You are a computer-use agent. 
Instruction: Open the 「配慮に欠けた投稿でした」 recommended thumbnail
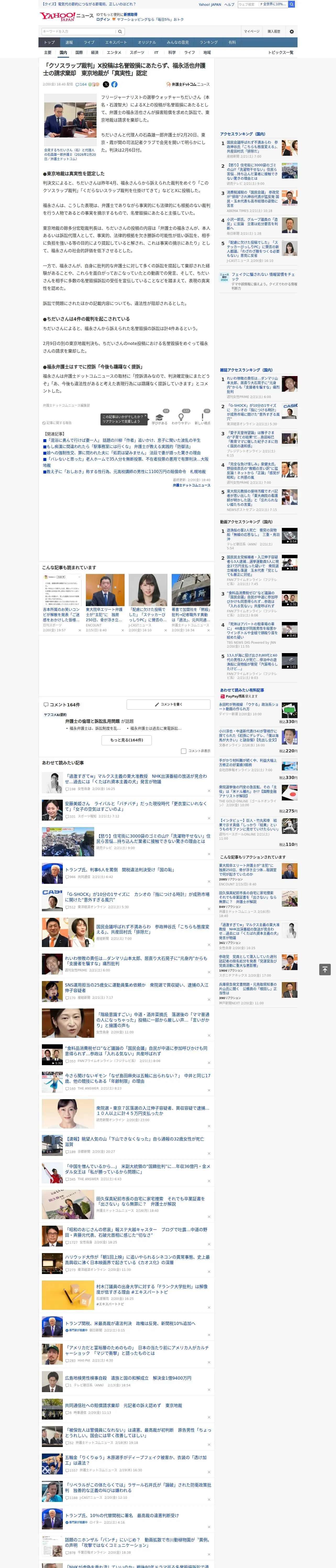[x=148, y=590]
